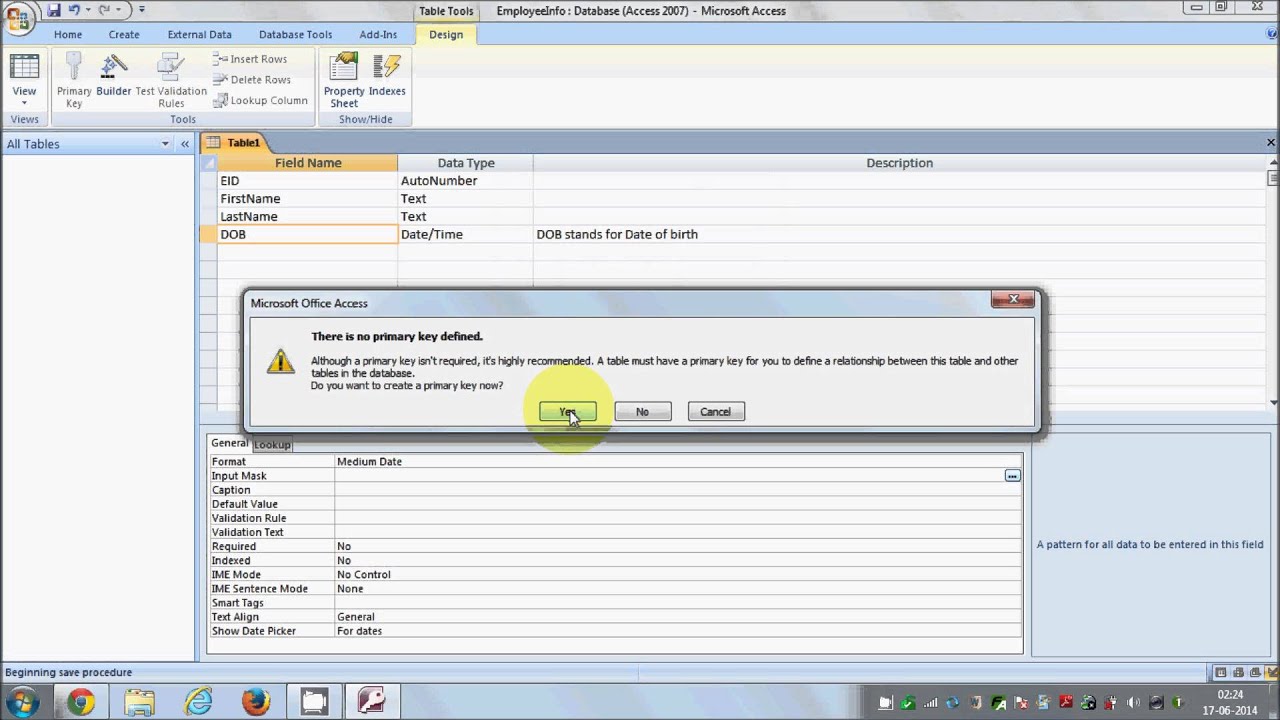The height and width of the screenshot is (720, 1280).
Task: Select the Lookup tab in field properties
Action: pyautogui.click(x=272, y=445)
